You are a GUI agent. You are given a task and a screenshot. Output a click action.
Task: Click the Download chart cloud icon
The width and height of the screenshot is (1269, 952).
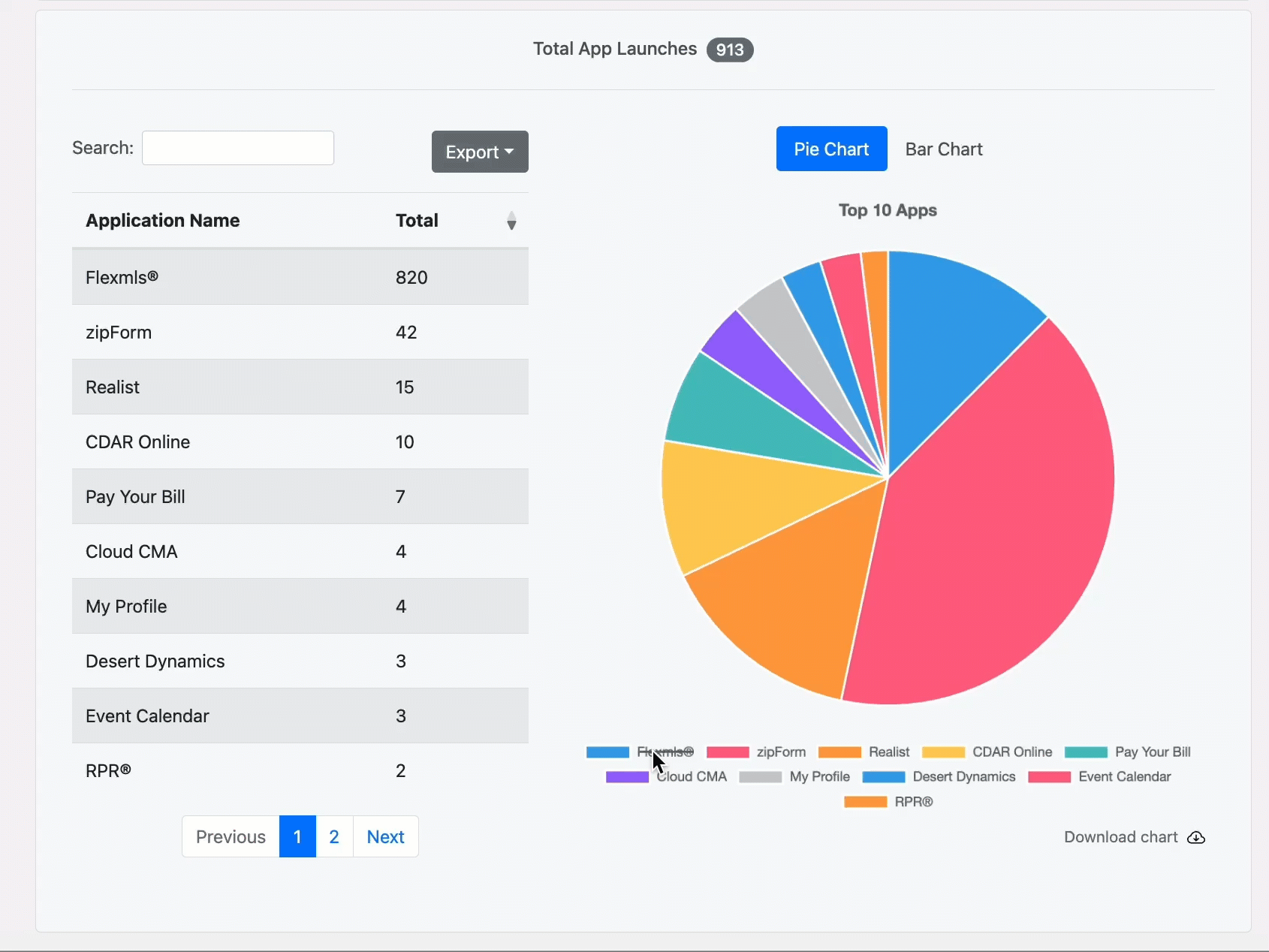click(1196, 837)
